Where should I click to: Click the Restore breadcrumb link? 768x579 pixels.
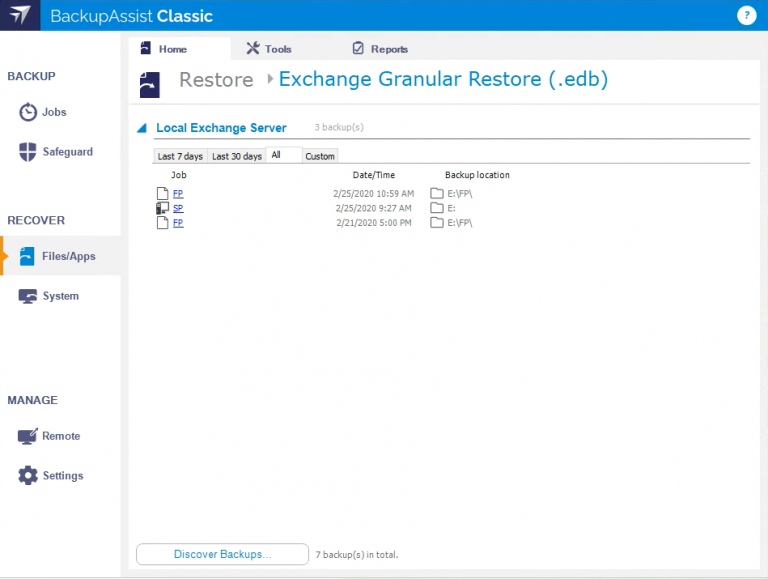pyautogui.click(x=216, y=80)
